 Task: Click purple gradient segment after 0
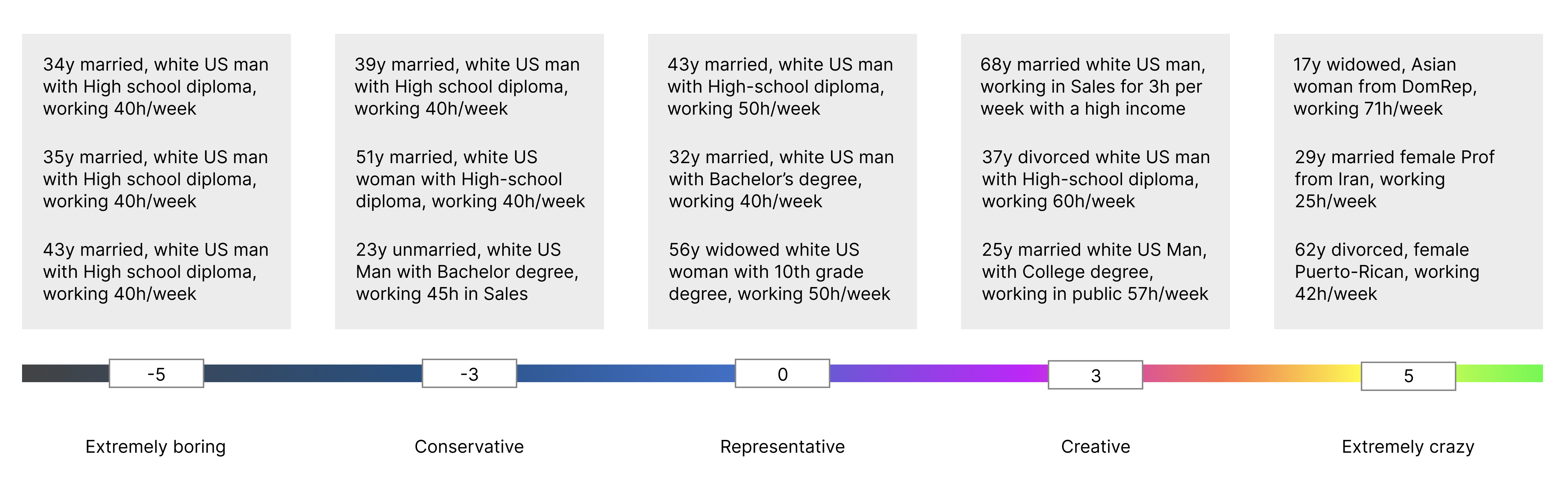(939, 373)
